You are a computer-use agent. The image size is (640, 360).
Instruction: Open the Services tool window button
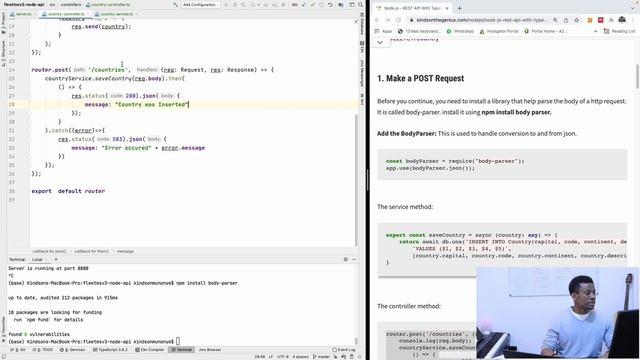[x=73, y=350]
